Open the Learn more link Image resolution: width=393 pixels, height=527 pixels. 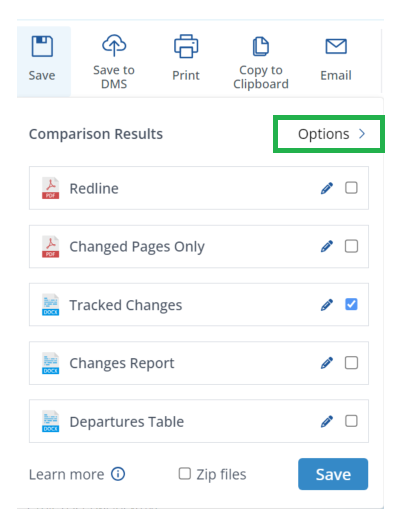(67, 475)
